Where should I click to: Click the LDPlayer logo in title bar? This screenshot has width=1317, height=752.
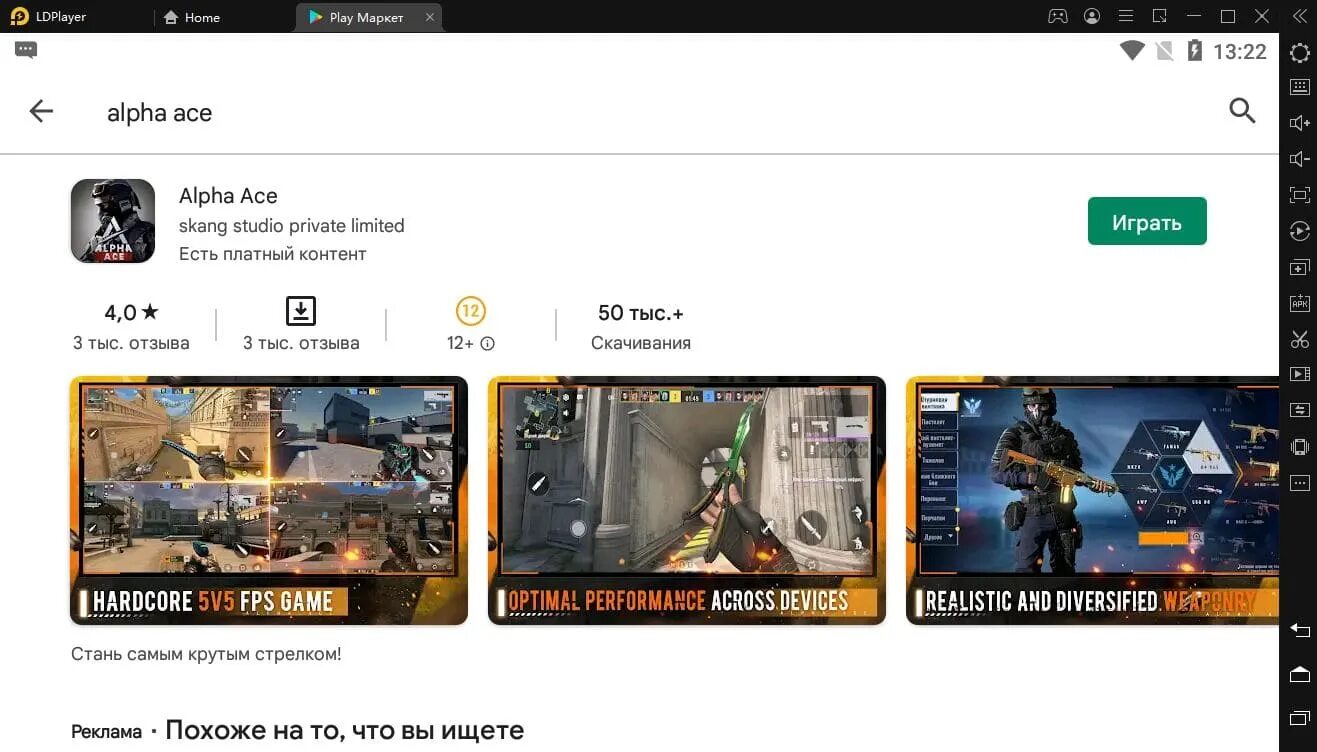[x=21, y=17]
